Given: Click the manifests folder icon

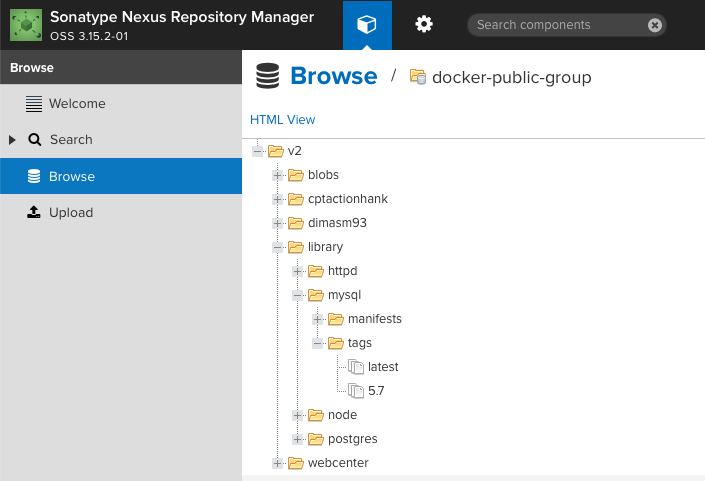Looking at the screenshot, I should click(335, 319).
